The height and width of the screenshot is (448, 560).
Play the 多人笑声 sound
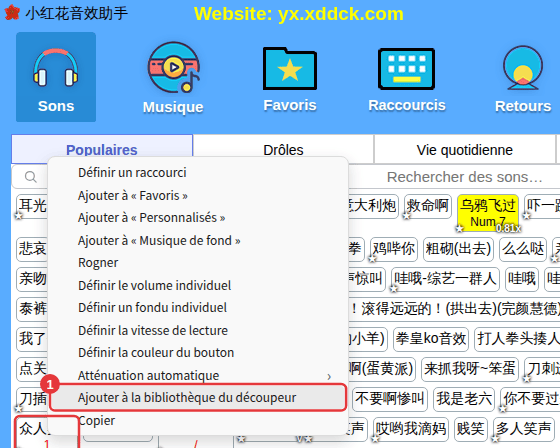[x=523, y=429]
